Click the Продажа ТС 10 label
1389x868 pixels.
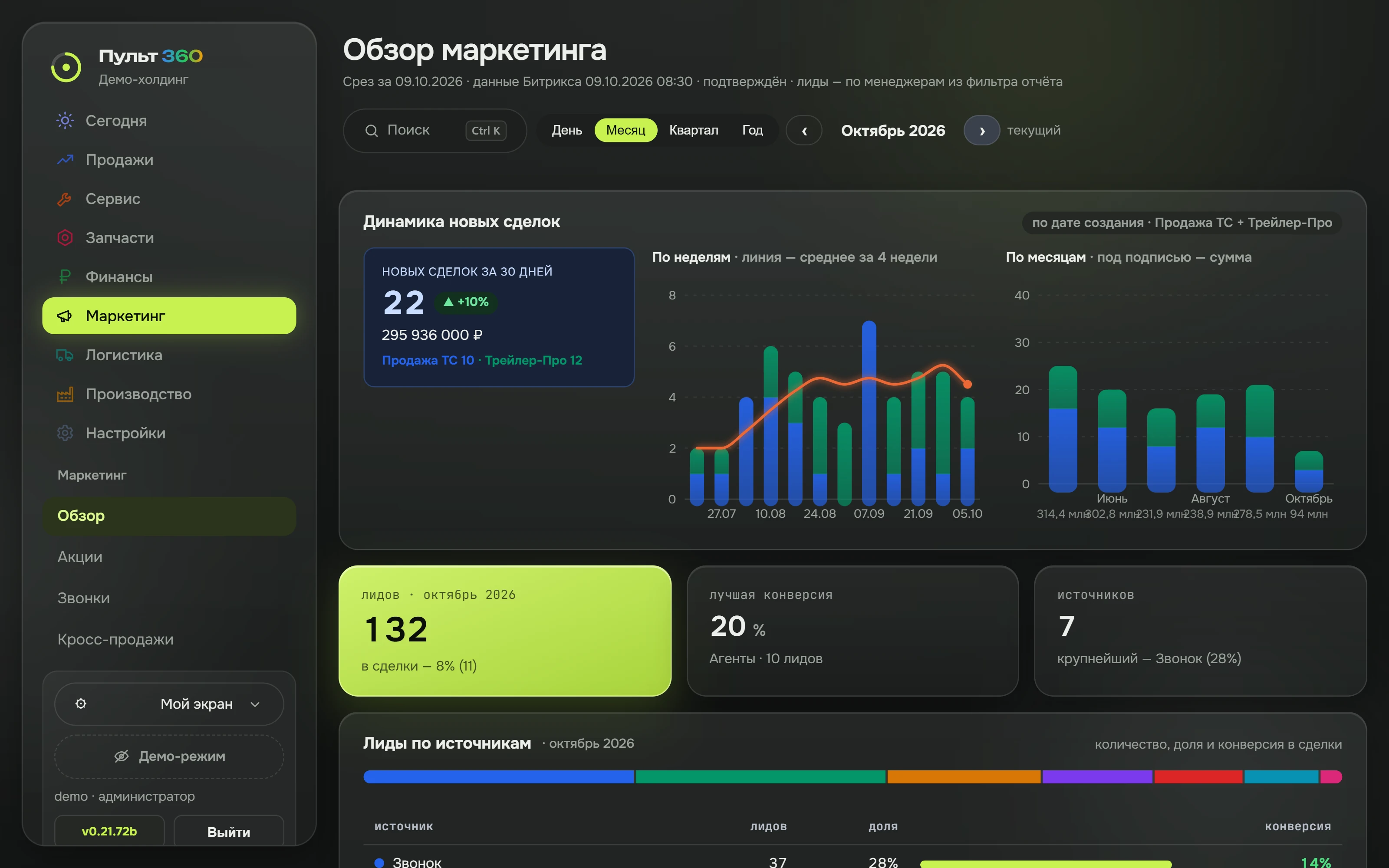coord(428,360)
